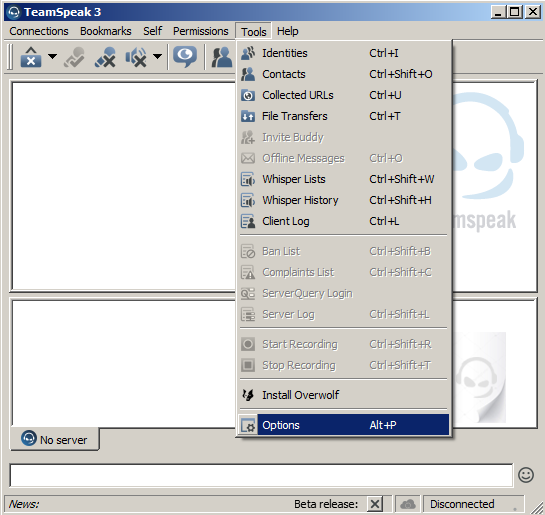Open Collected URLs from the menu
Image resolution: width=545 pixels, height=515 pixels.
[x=344, y=95]
